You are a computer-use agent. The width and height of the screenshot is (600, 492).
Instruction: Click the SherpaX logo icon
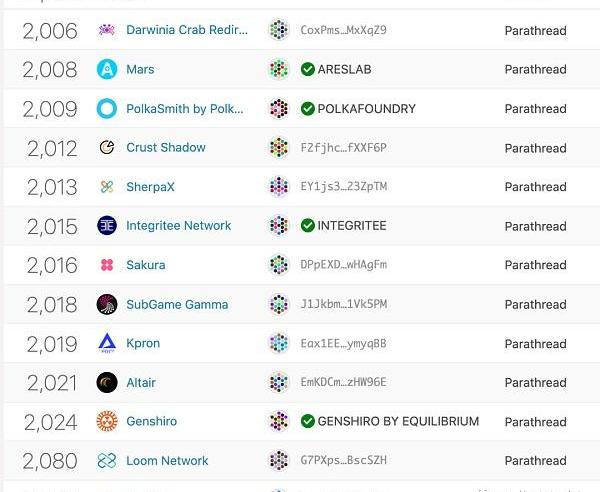(107, 187)
